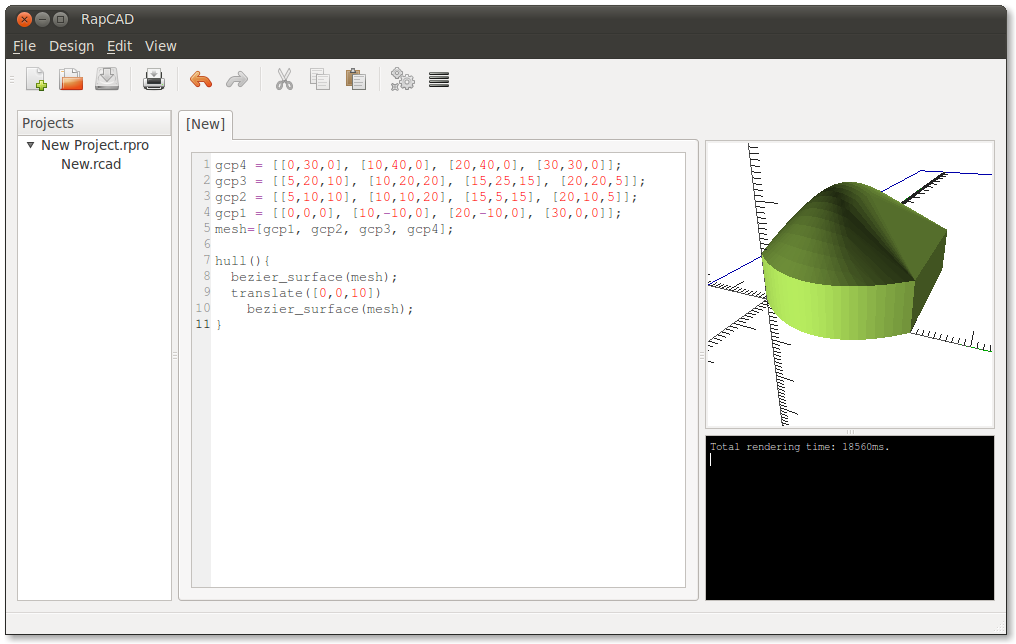Image resolution: width=1016 pixels, height=644 pixels.
Task: Compile and render with the gears icon
Action: point(402,80)
